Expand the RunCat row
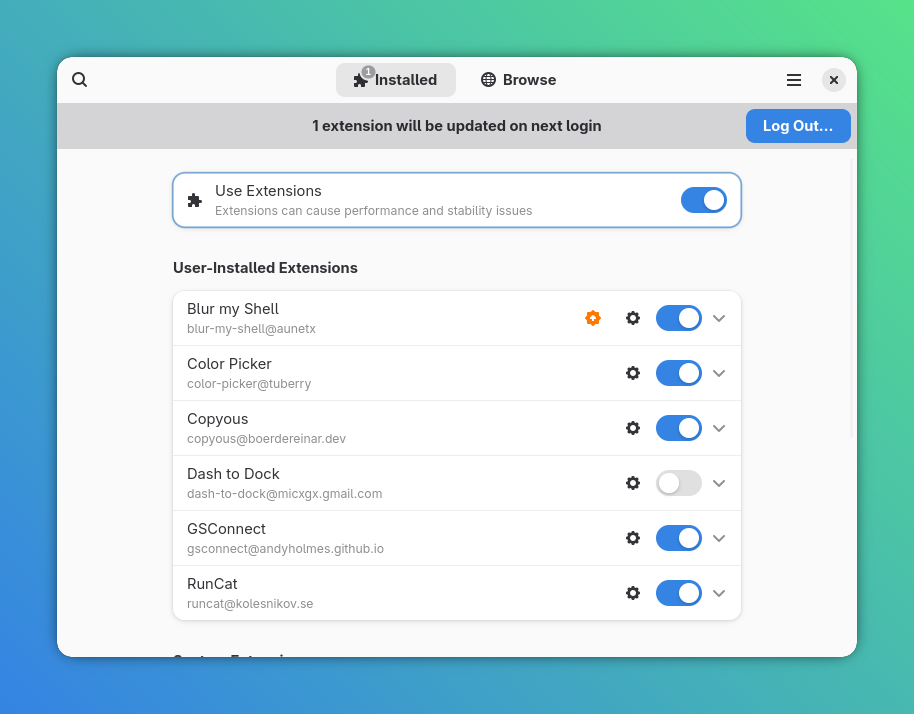 pos(719,593)
